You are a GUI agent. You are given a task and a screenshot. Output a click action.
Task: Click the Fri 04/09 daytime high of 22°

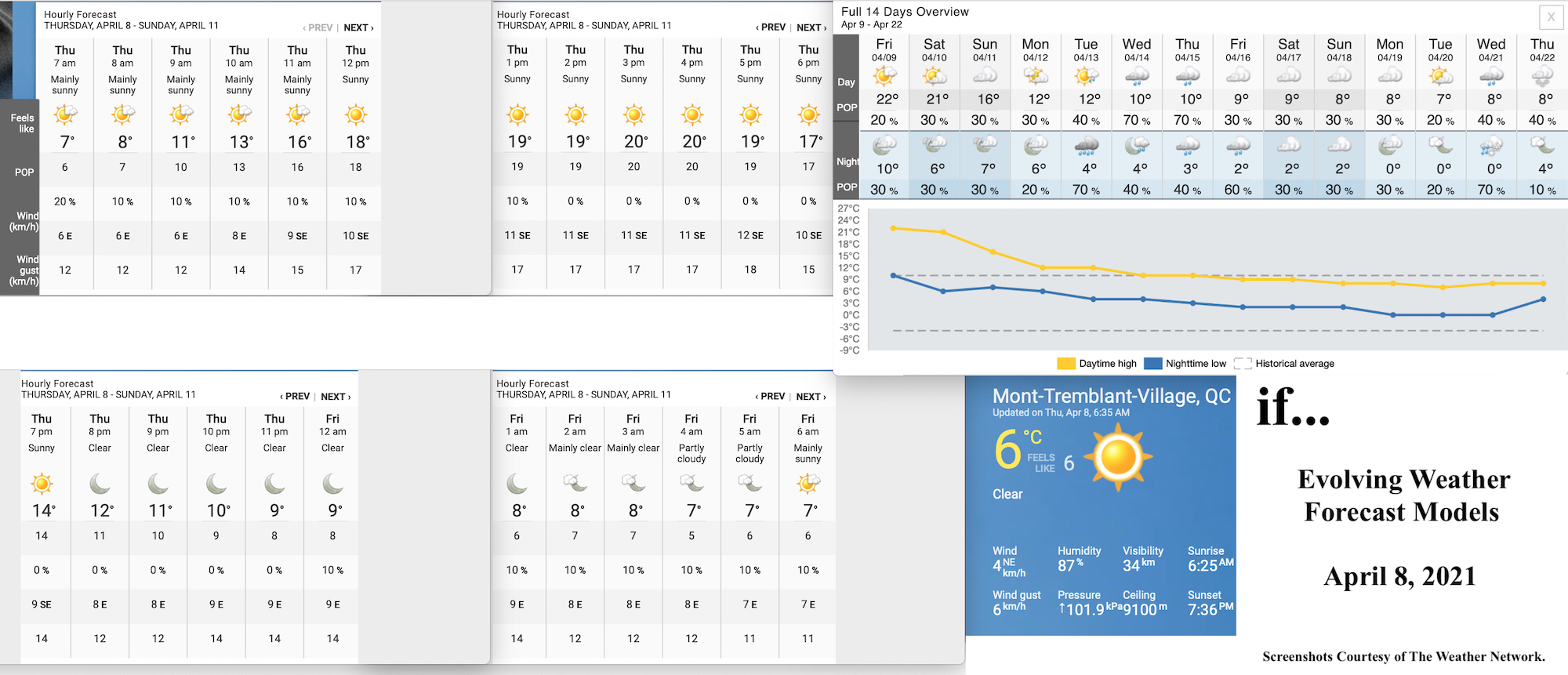(887, 100)
